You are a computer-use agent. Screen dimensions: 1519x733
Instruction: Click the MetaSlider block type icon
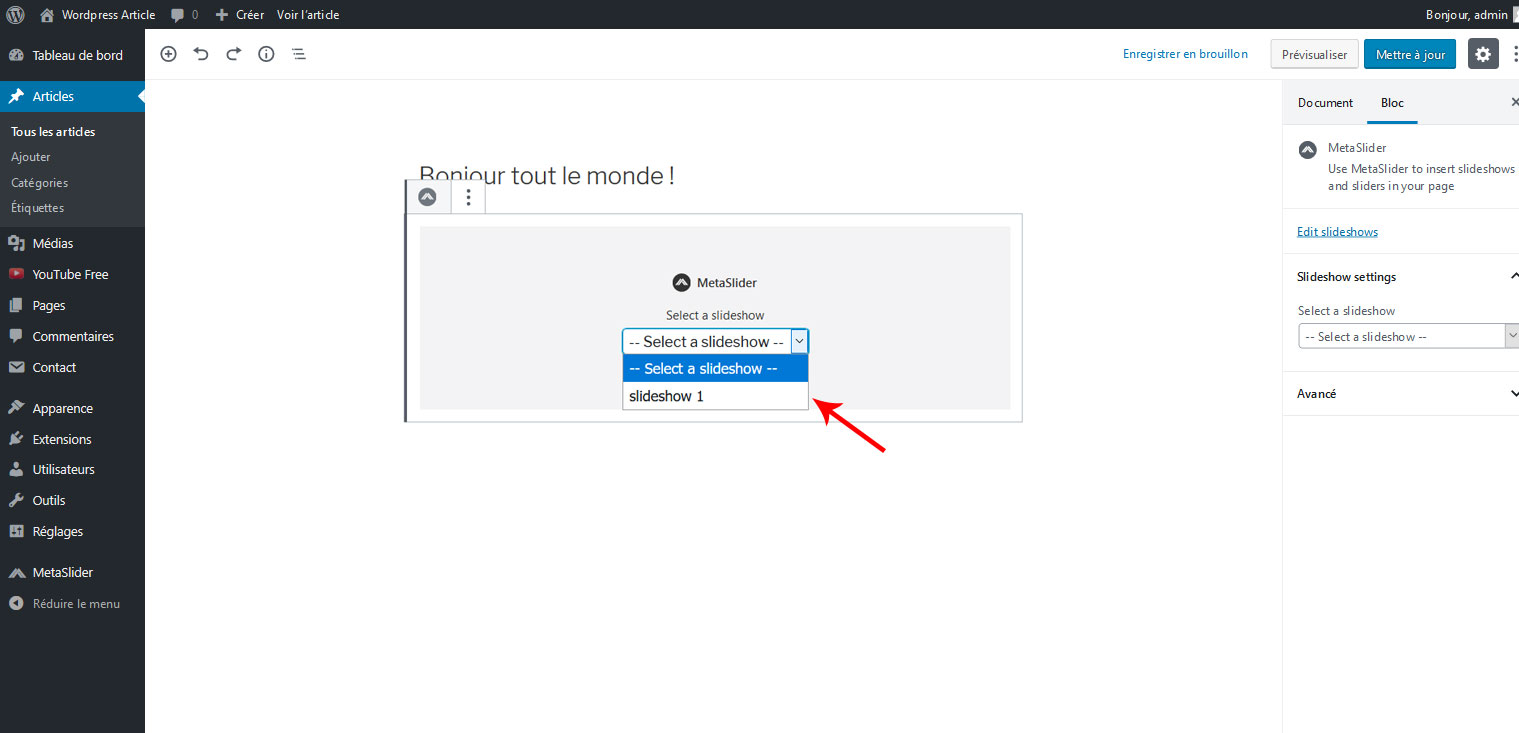coord(428,197)
